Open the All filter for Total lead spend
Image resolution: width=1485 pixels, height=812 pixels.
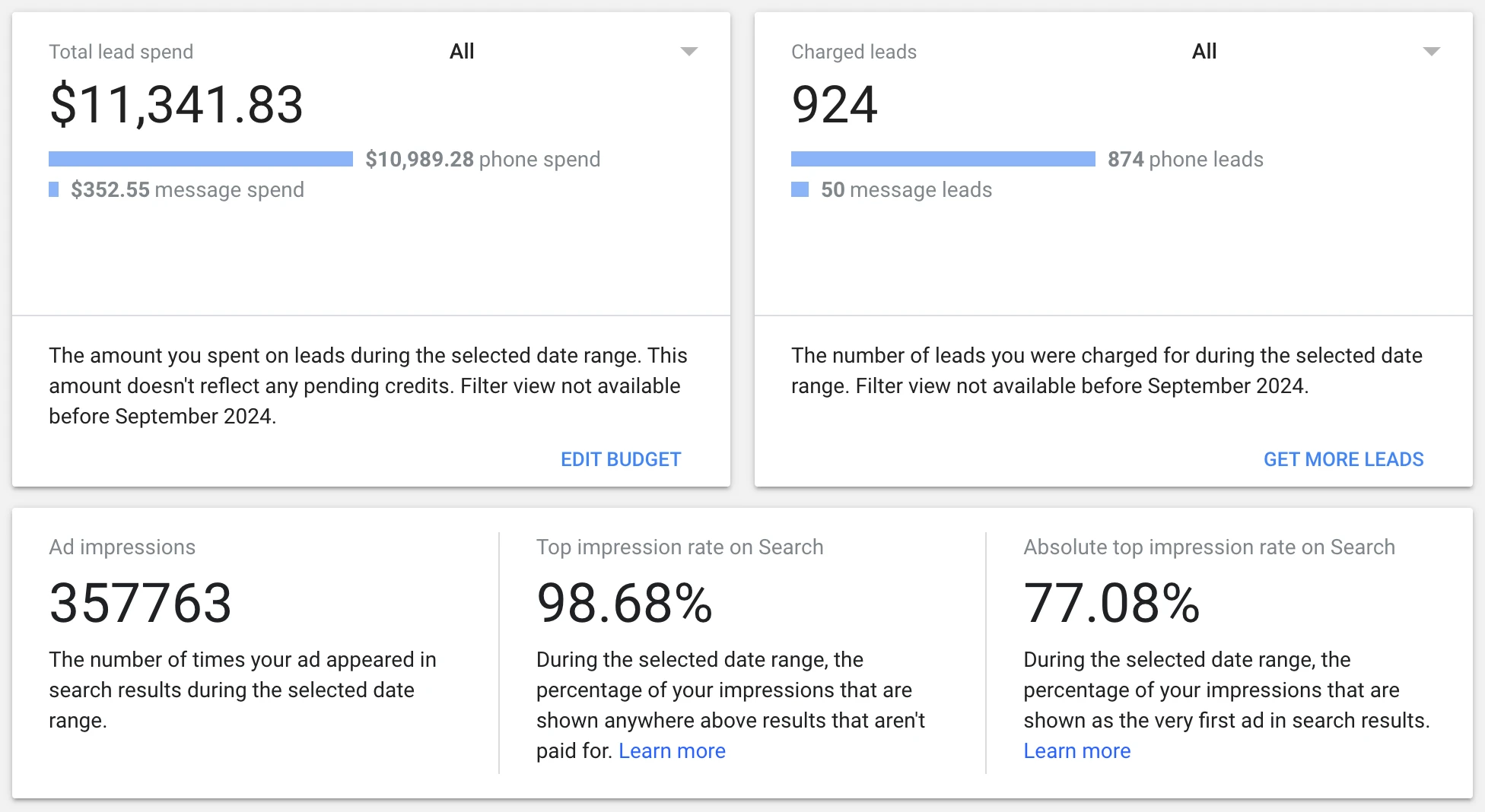point(462,52)
